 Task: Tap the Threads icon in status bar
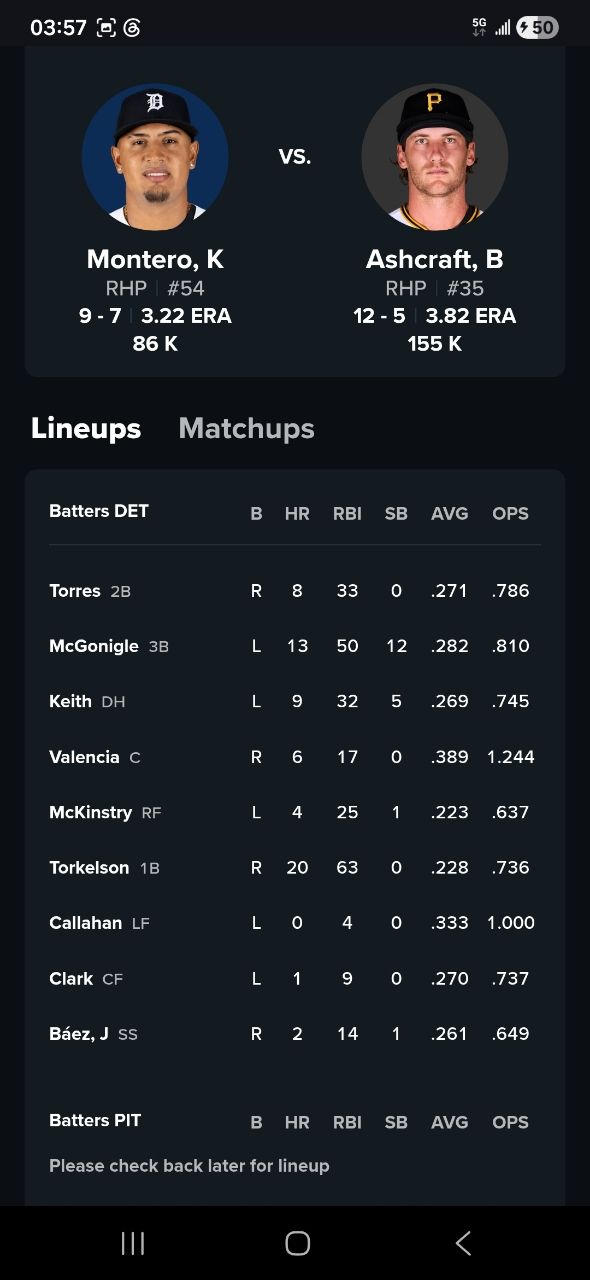click(132, 28)
